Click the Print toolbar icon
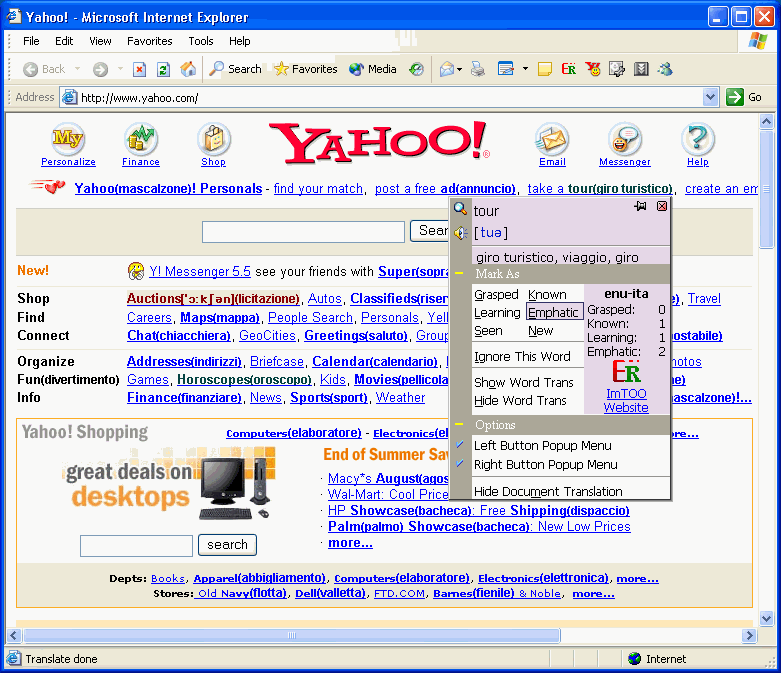The height and width of the screenshot is (673, 781). click(x=478, y=69)
